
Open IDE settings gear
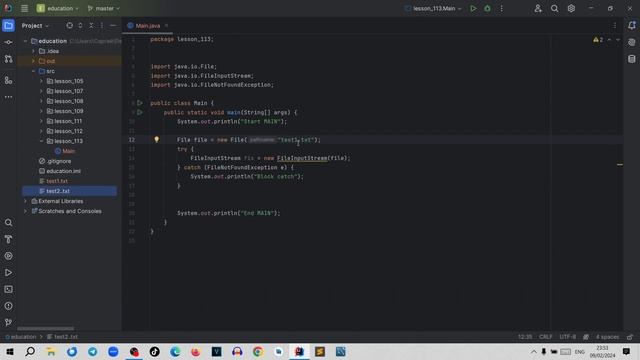point(571,8)
